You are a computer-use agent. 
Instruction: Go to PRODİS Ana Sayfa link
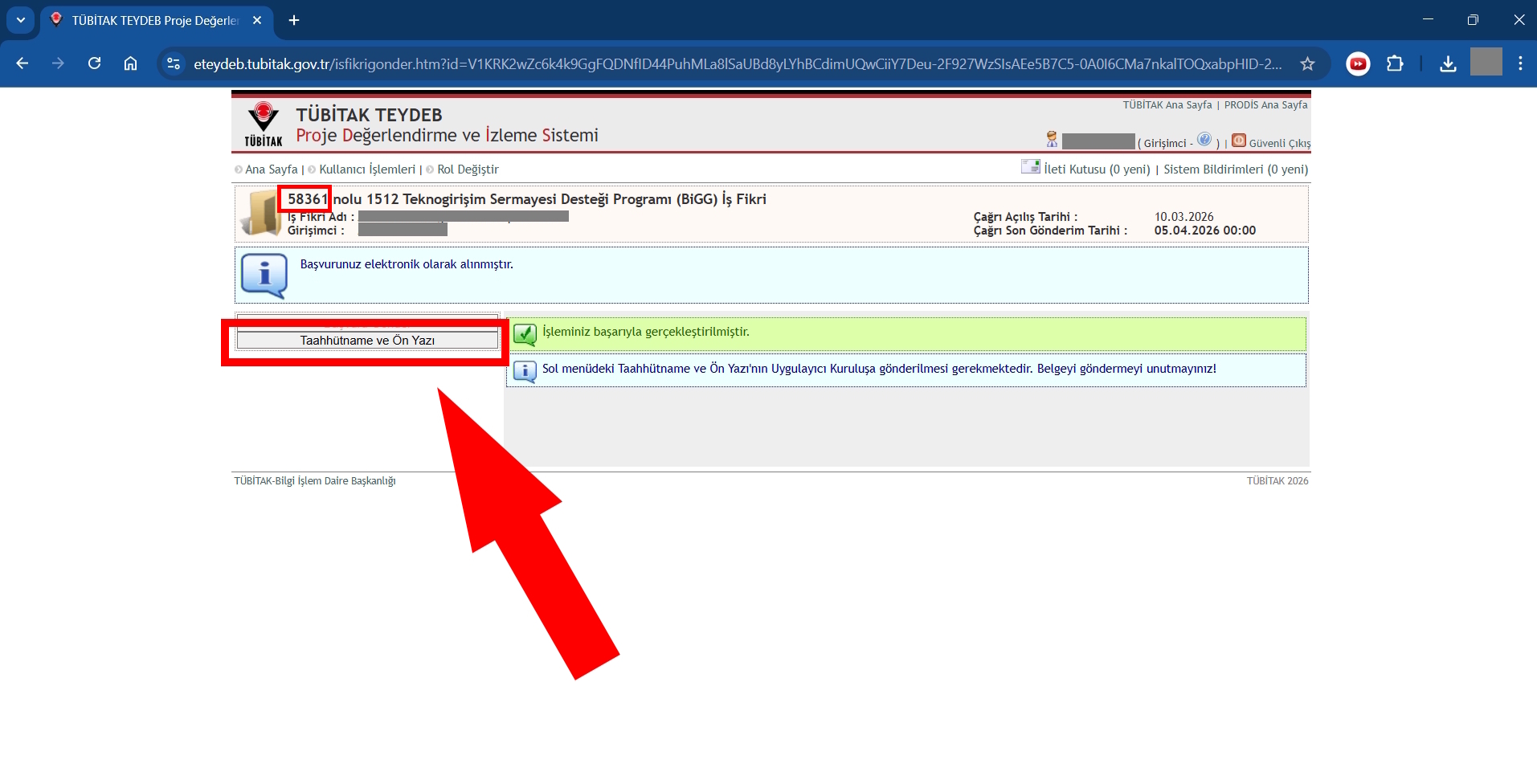point(1265,105)
